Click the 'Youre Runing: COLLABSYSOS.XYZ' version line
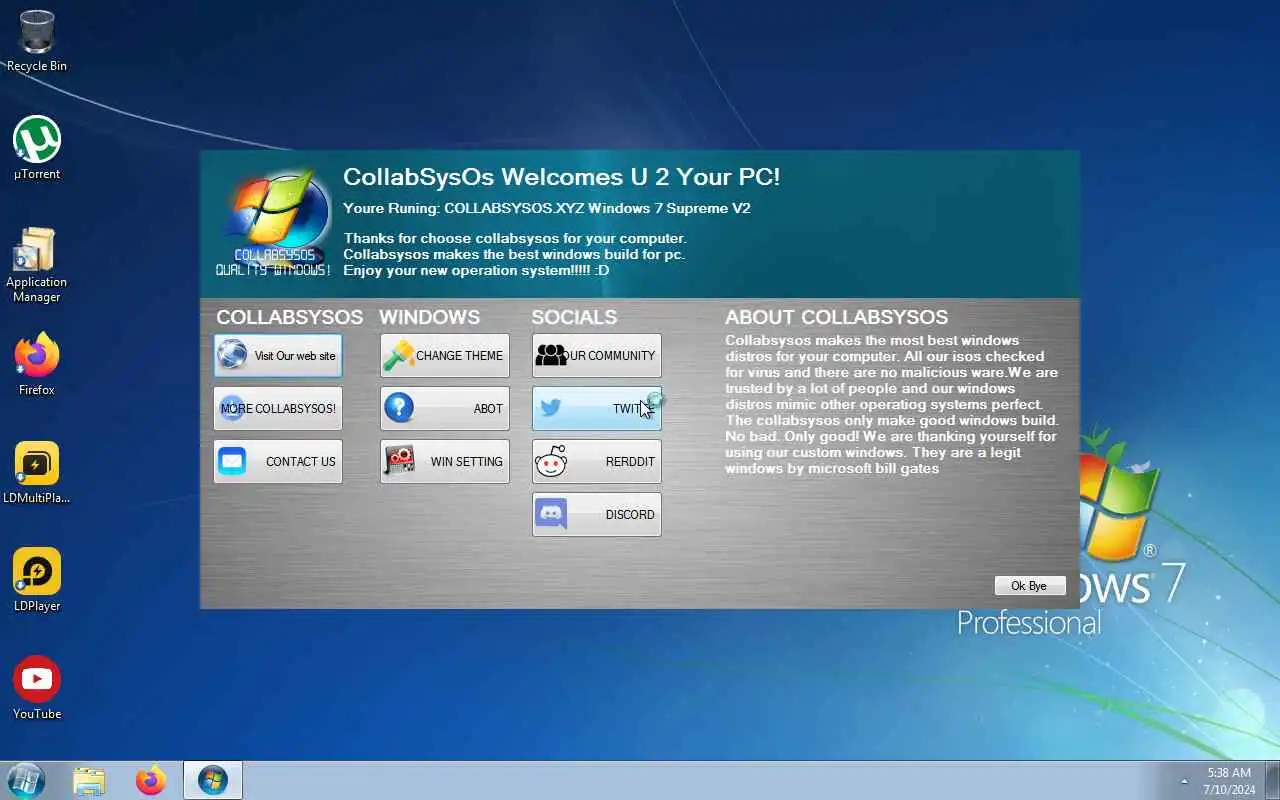The image size is (1280, 800). point(547,209)
